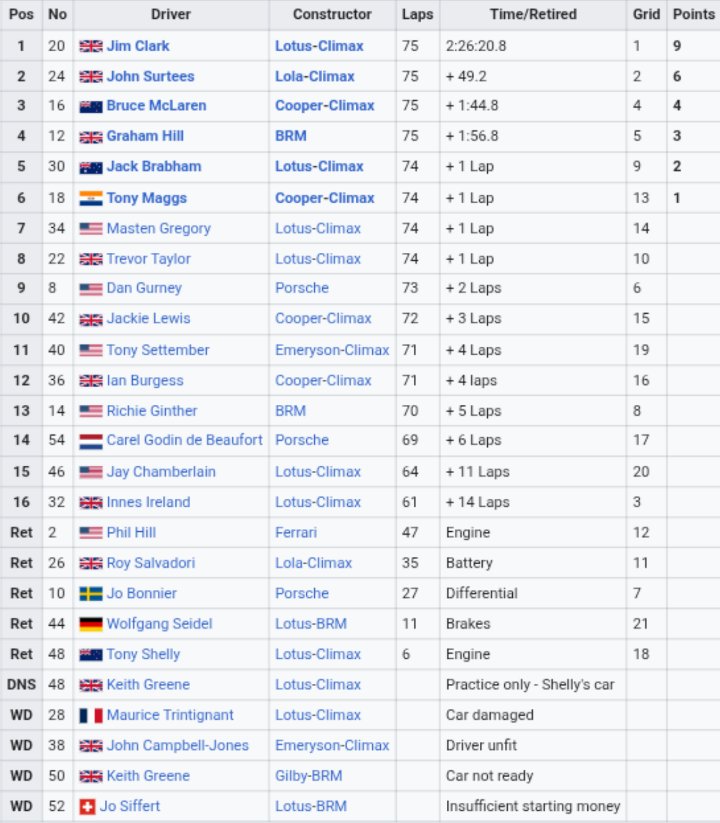
Task: Click the Constructor column header
Action: pyautogui.click(x=332, y=15)
